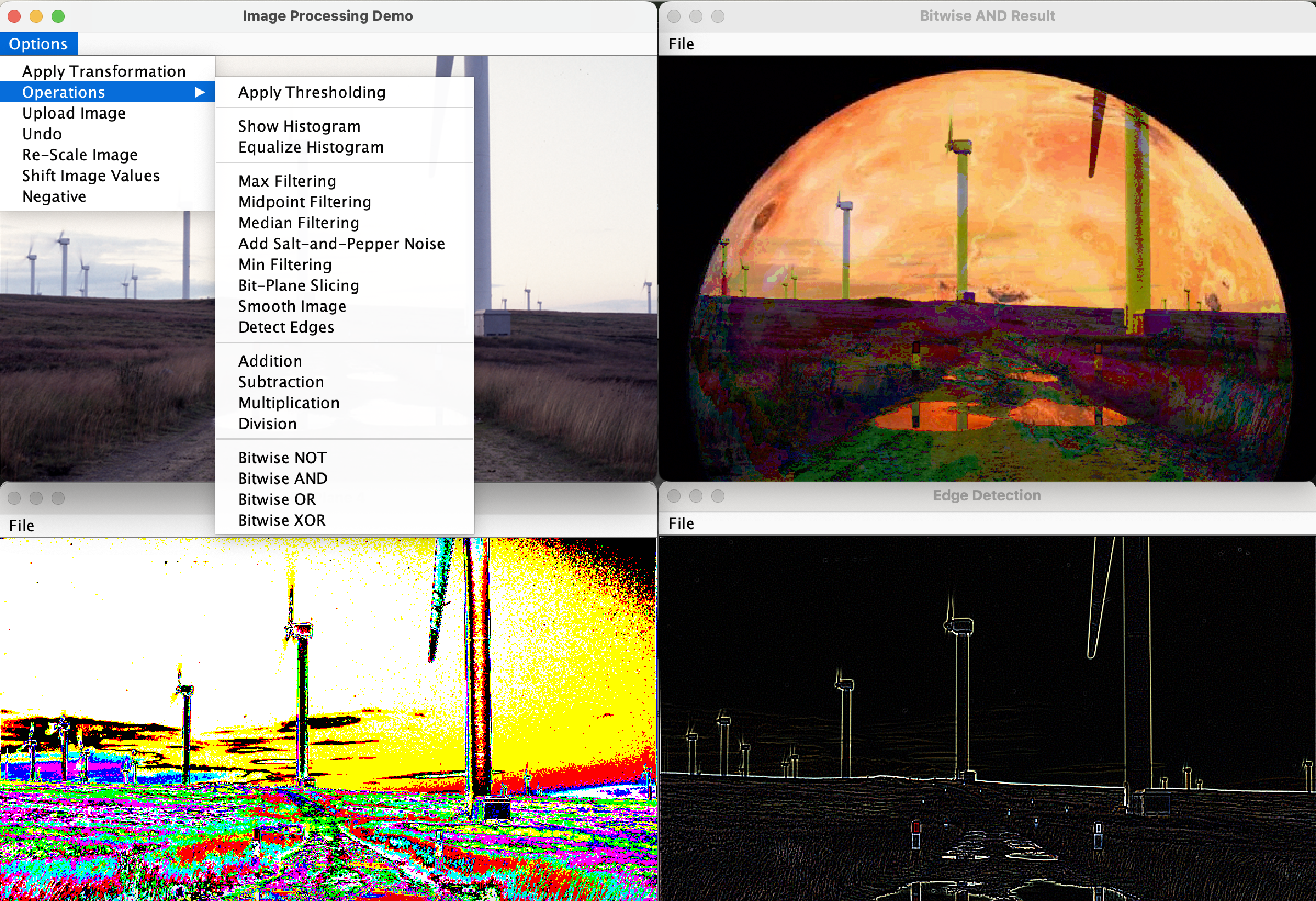Viewport: 1316px width, 901px height.
Task: Choose Show Histogram
Action: pyautogui.click(x=299, y=126)
